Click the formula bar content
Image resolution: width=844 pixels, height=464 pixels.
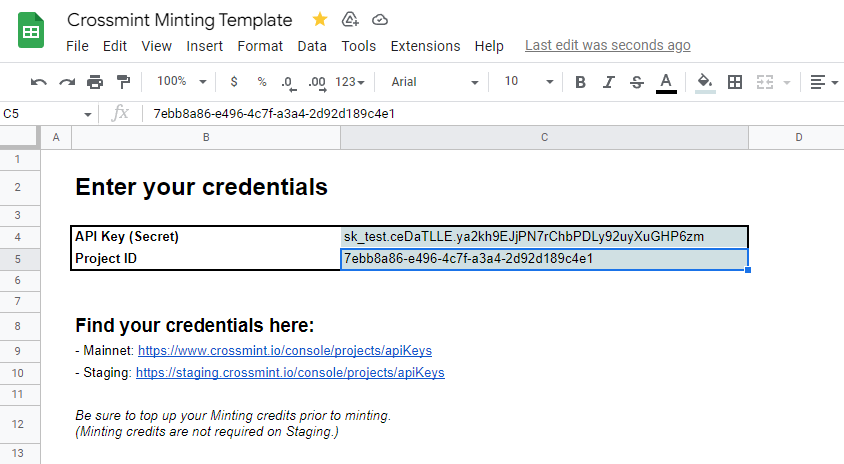(274, 114)
